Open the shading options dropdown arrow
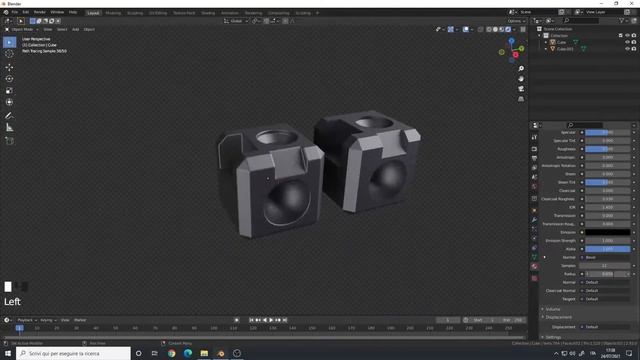 514,29
